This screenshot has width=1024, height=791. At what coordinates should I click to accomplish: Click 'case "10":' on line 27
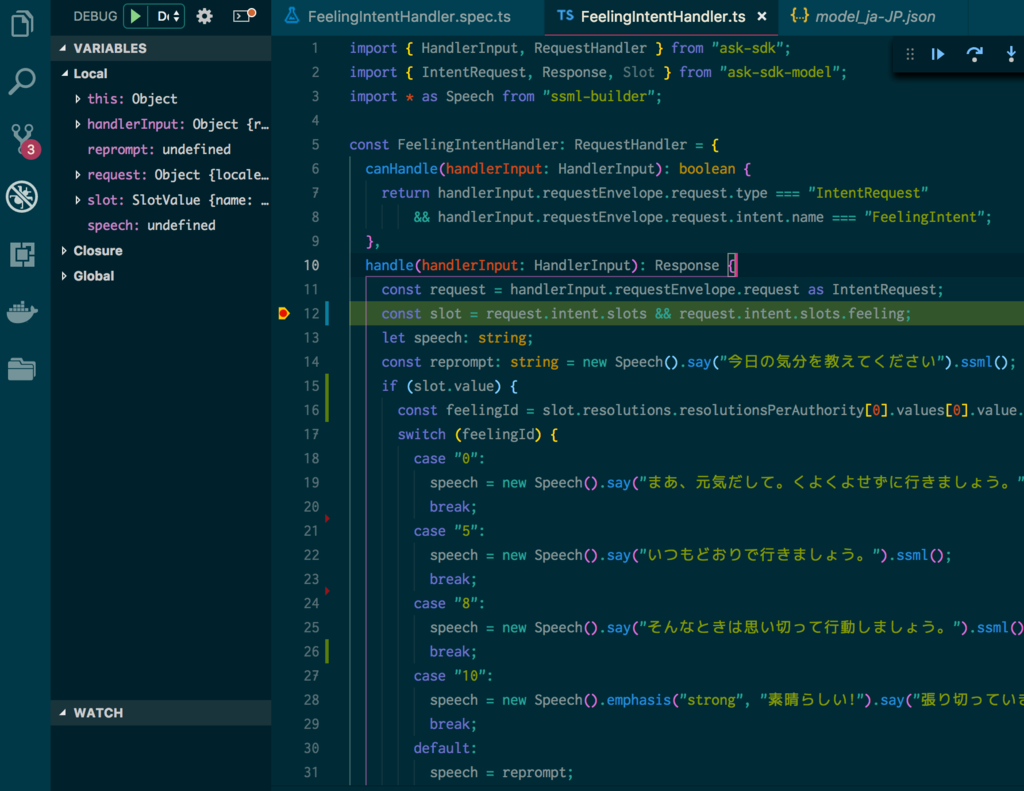click(x=453, y=676)
